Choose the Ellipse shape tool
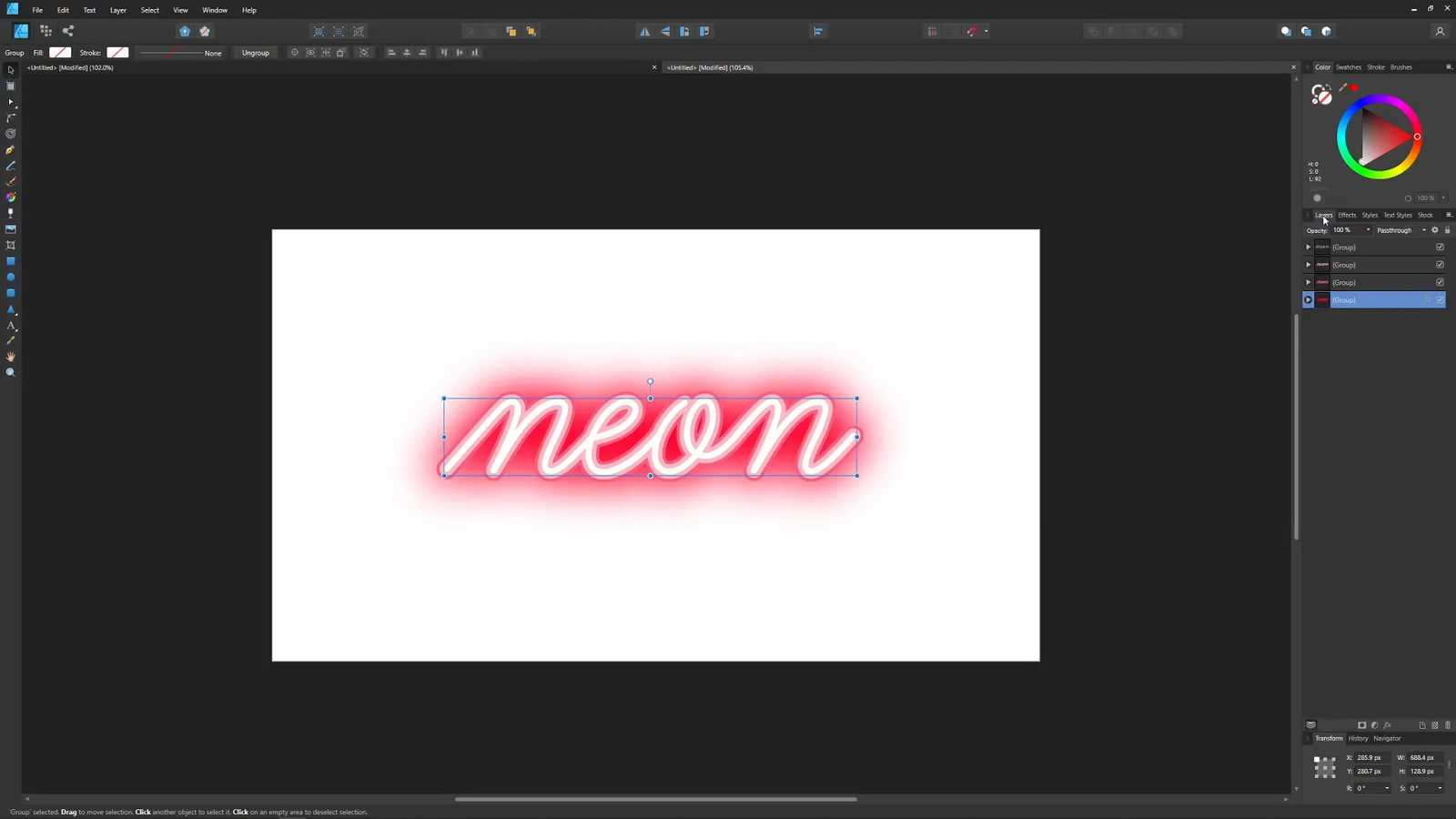Viewport: 1456px width, 819px height. pos(11,277)
